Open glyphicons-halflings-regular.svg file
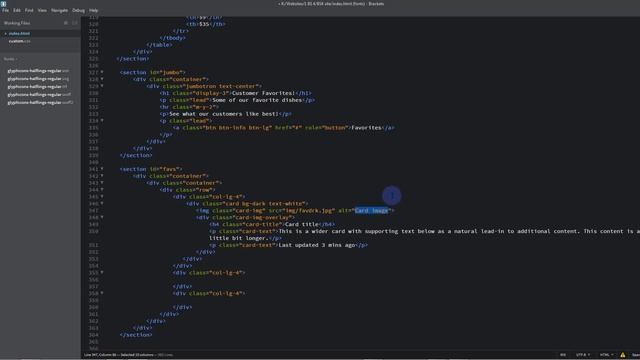 (38, 78)
